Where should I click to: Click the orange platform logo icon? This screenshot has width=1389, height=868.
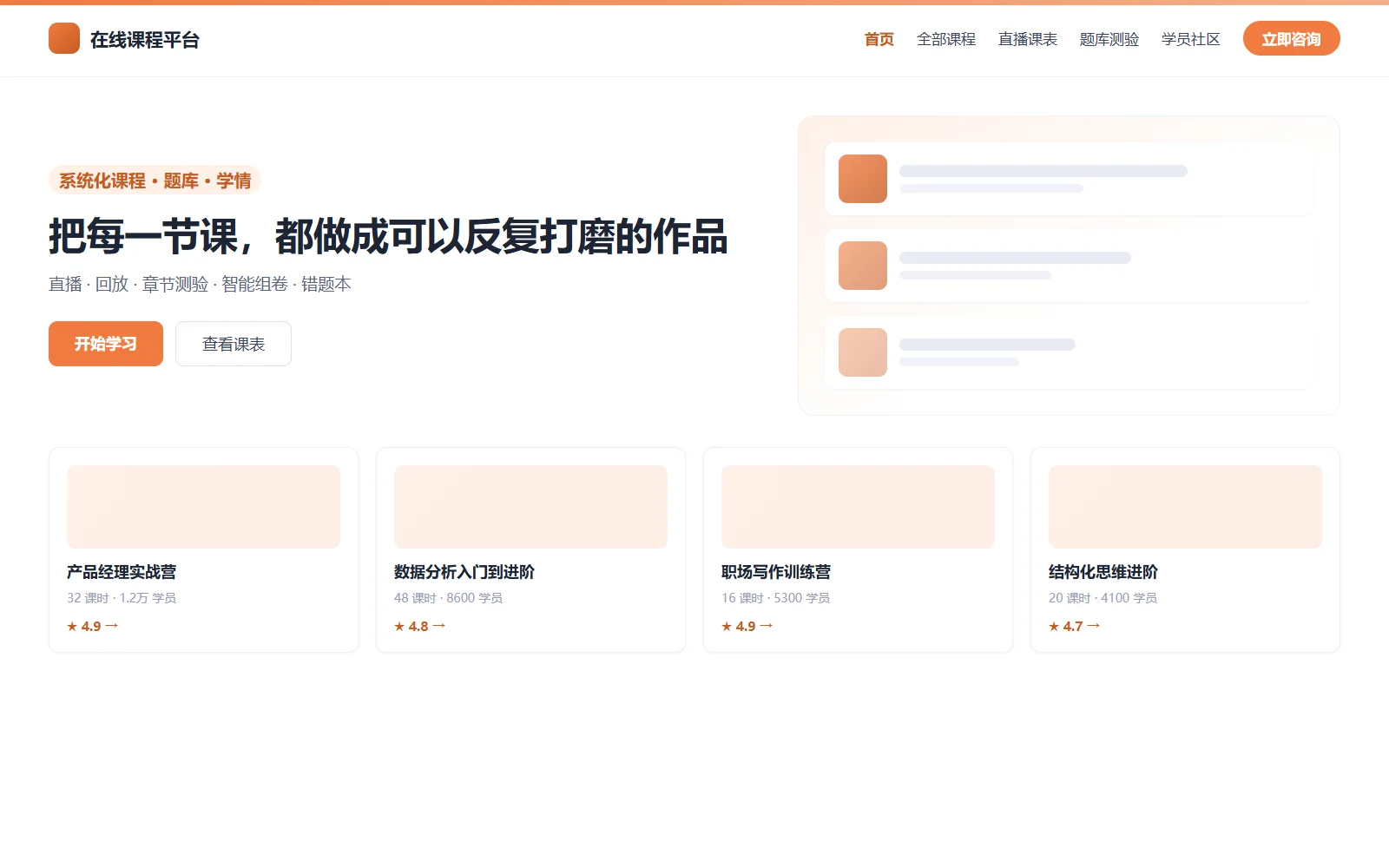(64, 38)
